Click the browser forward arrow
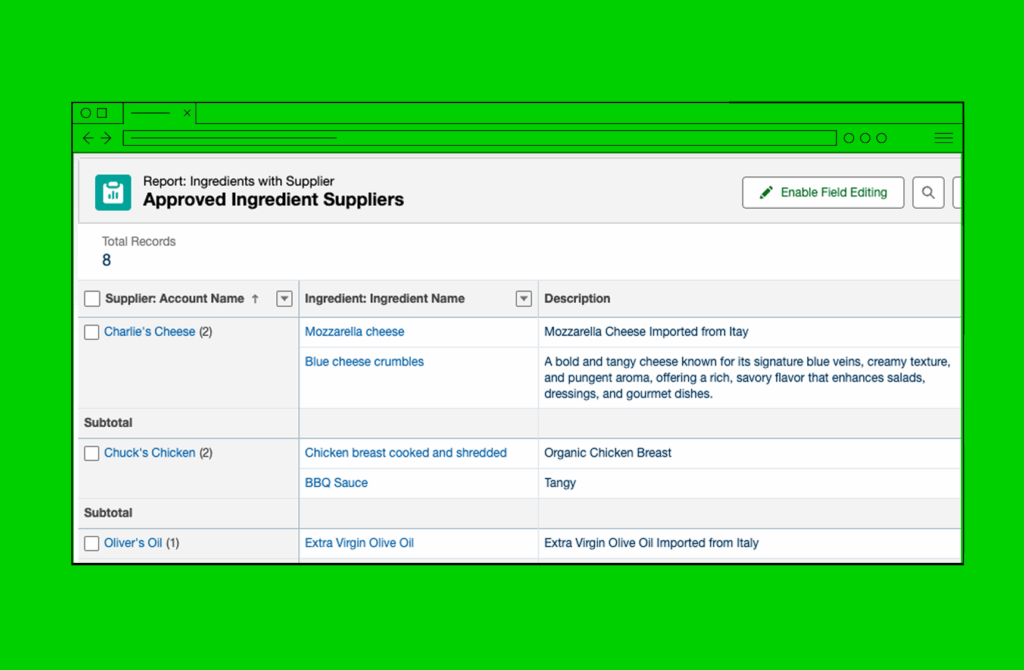Screen dimensions: 1024x670 (x=106, y=138)
